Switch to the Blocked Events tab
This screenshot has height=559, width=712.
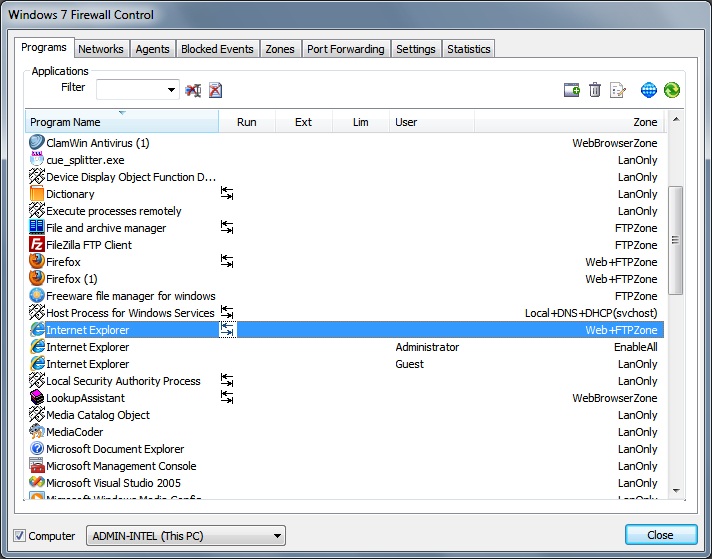[217, 49]
